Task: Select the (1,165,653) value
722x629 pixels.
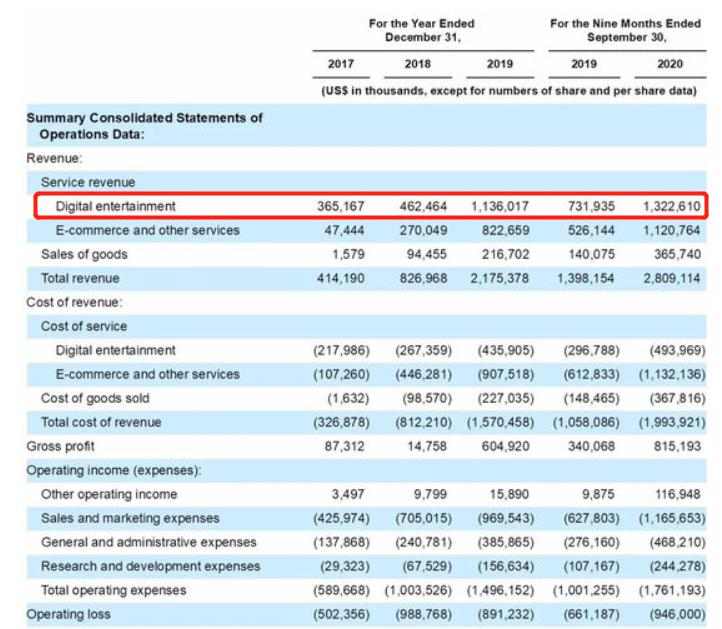Action: [672, 518]
